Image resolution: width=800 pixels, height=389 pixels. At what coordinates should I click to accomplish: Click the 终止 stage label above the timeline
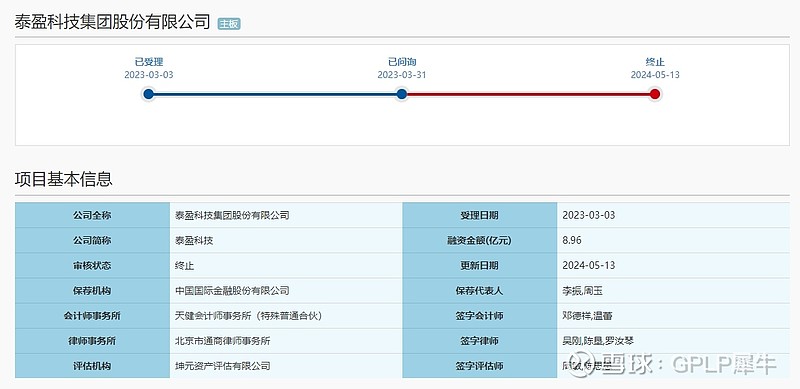click(655, 62)
